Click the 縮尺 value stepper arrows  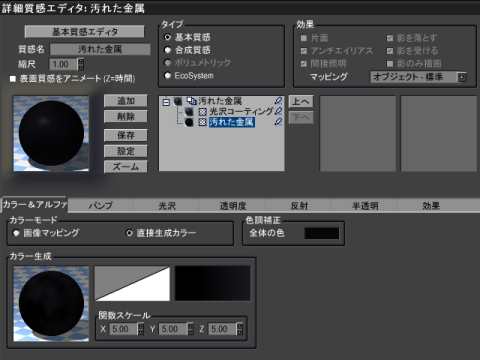(x=80, y=64)
